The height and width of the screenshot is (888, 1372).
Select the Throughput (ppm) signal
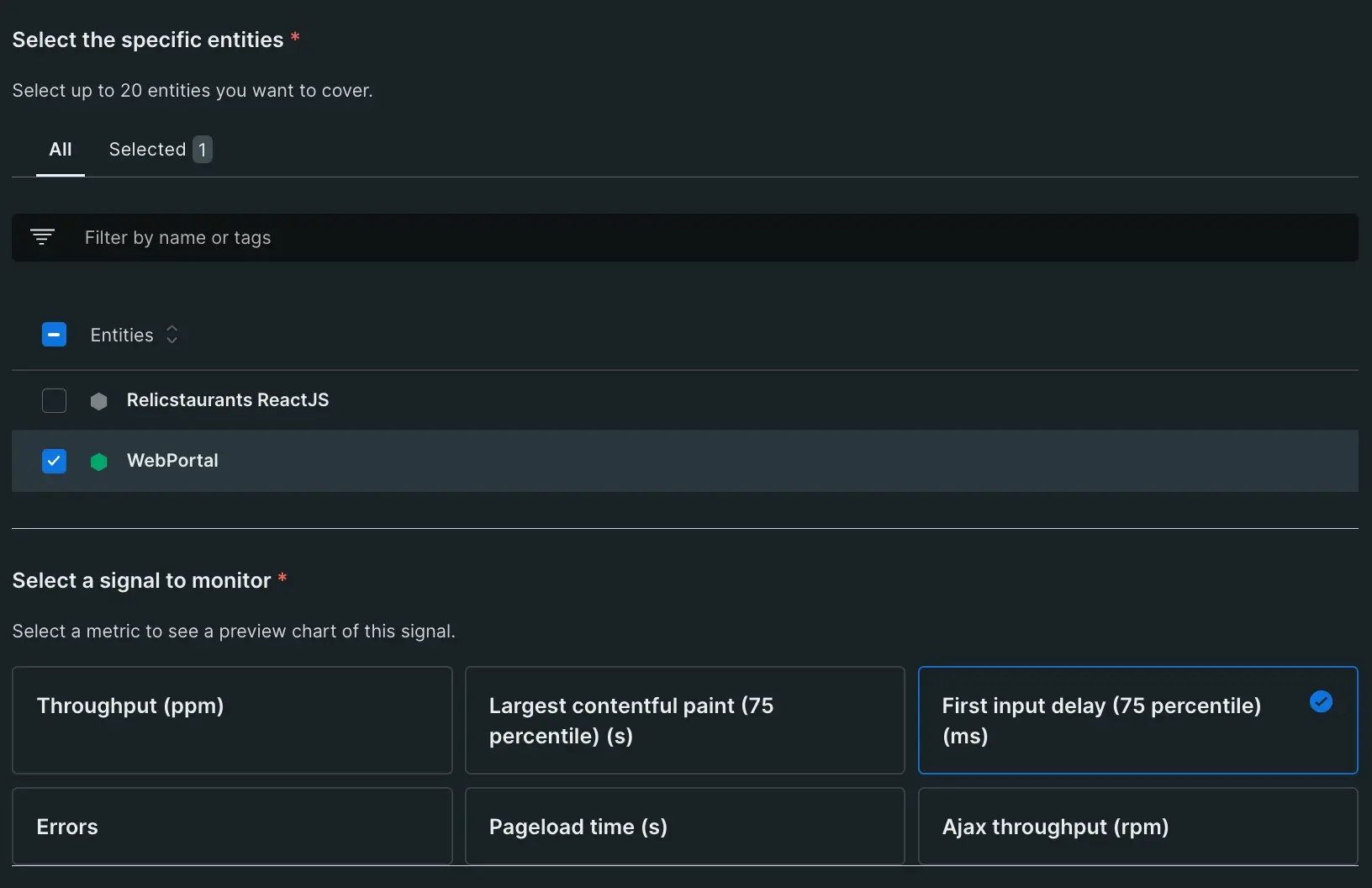[232, 721]
